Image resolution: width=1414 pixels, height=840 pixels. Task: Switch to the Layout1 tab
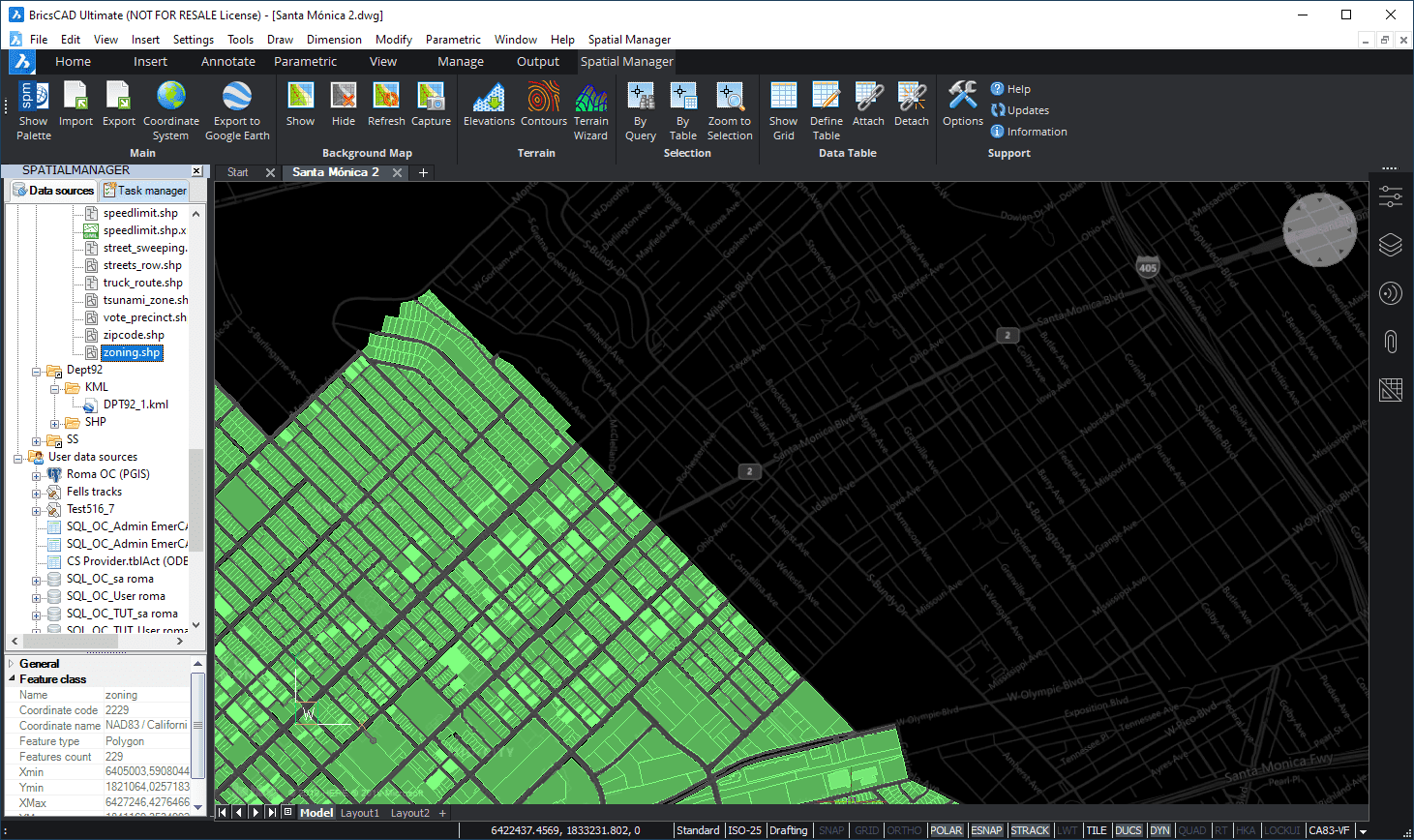point(360,813)
